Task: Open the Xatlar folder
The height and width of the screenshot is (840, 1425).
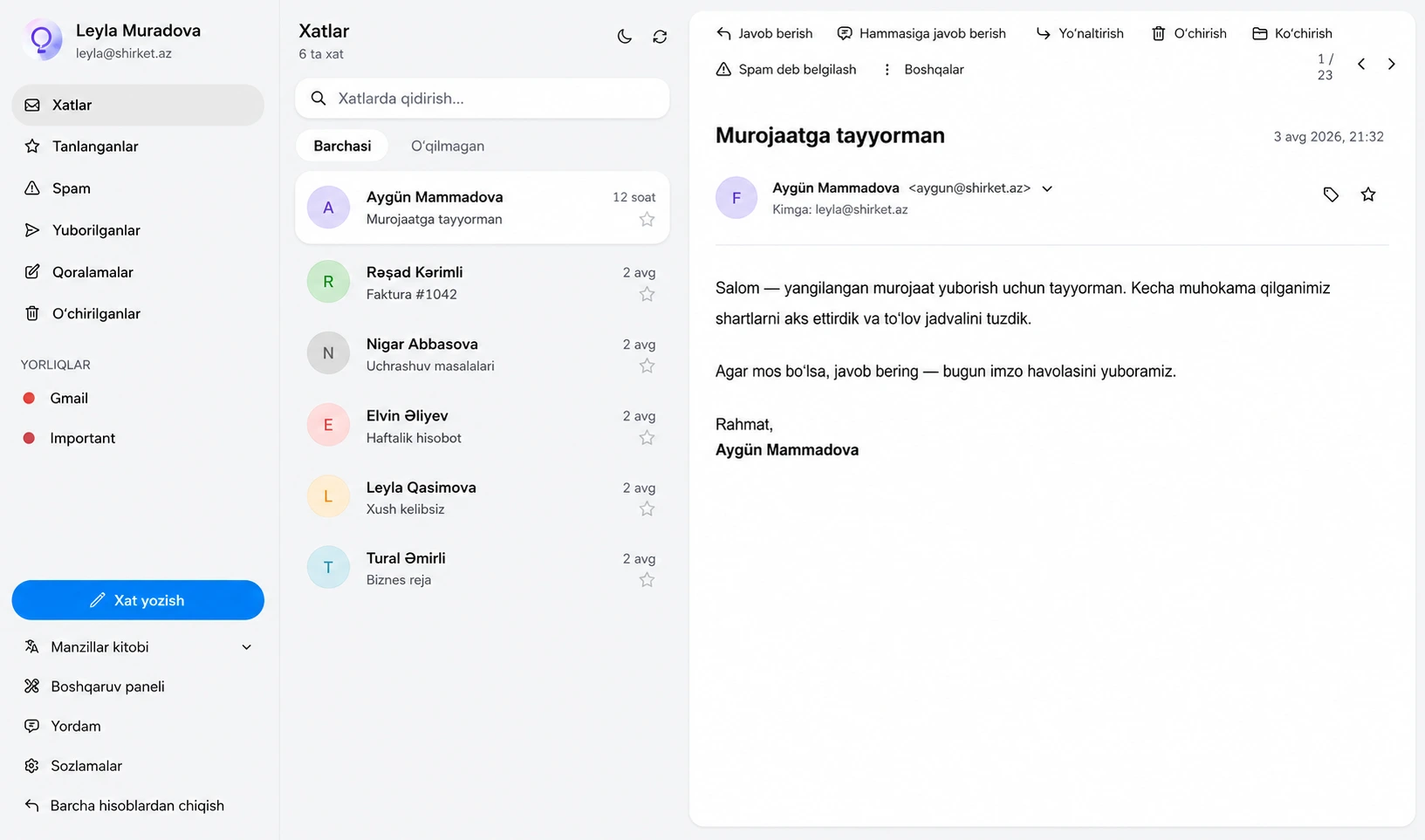Action: point(138,105)
